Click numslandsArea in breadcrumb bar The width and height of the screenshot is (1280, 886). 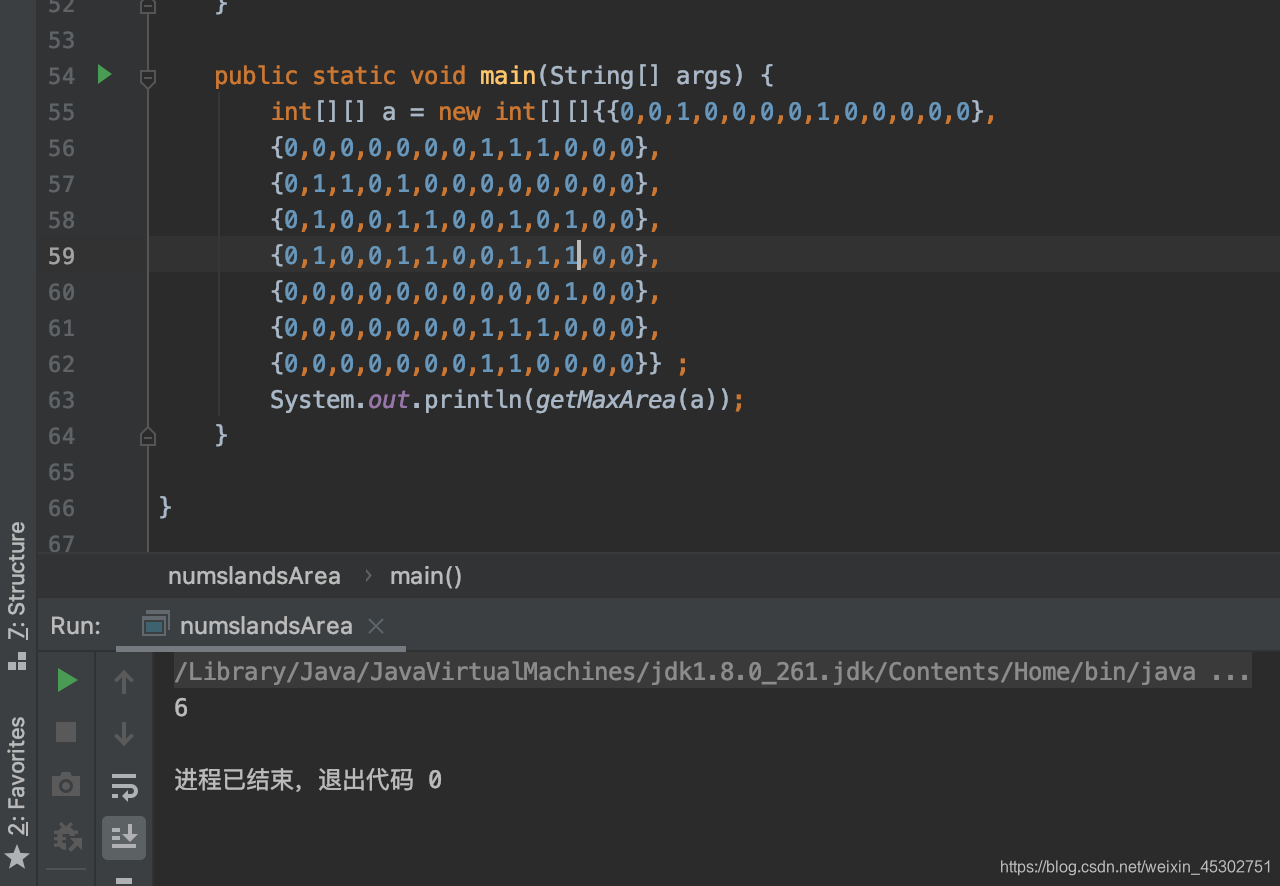coord(254,576)
